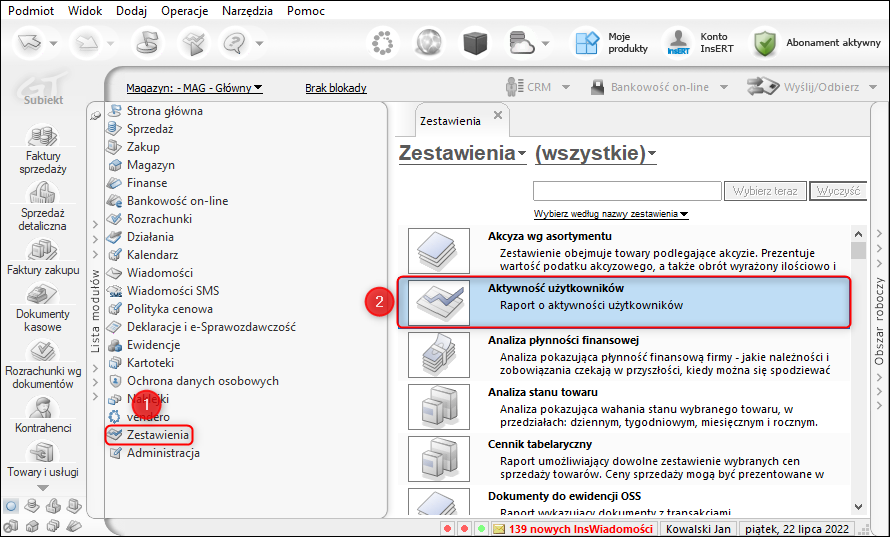Click the cloud server icon in toolbar

[521, 43]
